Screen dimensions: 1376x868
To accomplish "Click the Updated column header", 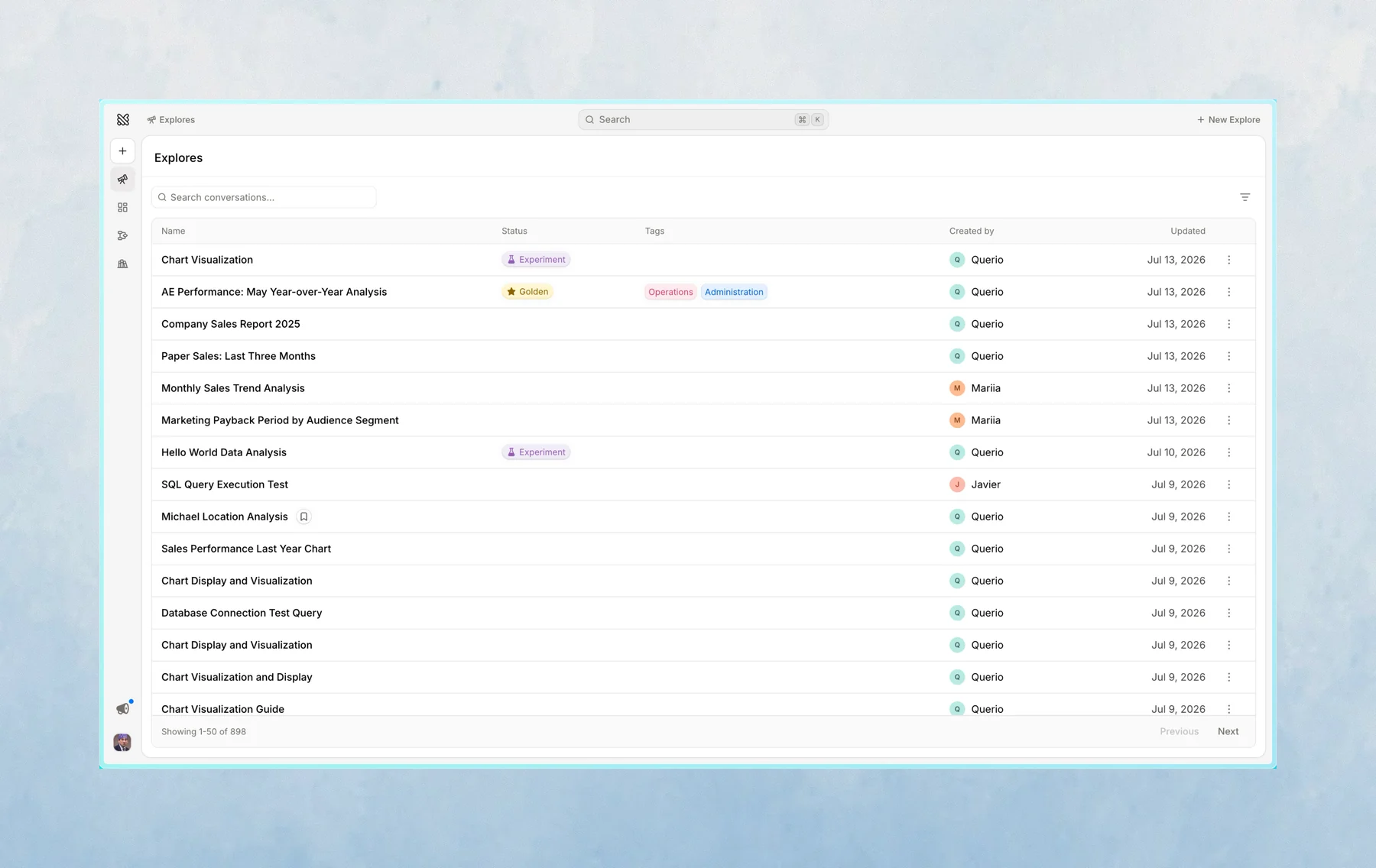I will pos(1188,231).
